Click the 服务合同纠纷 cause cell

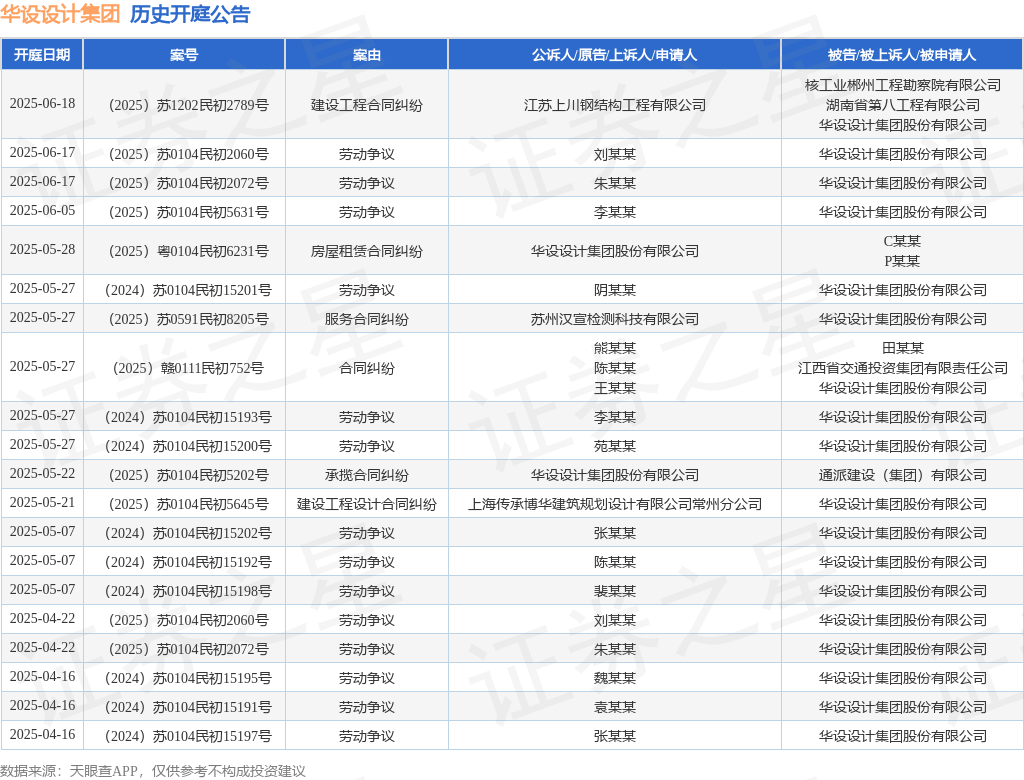click(x=366, y=319)
